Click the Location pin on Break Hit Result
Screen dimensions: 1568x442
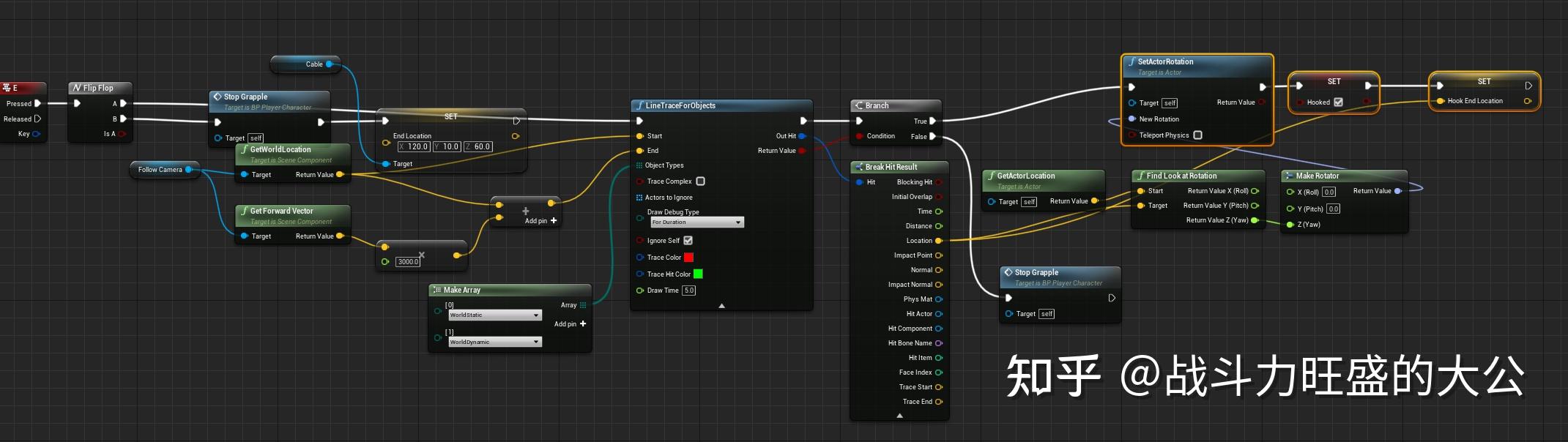[x=939, y=241]
